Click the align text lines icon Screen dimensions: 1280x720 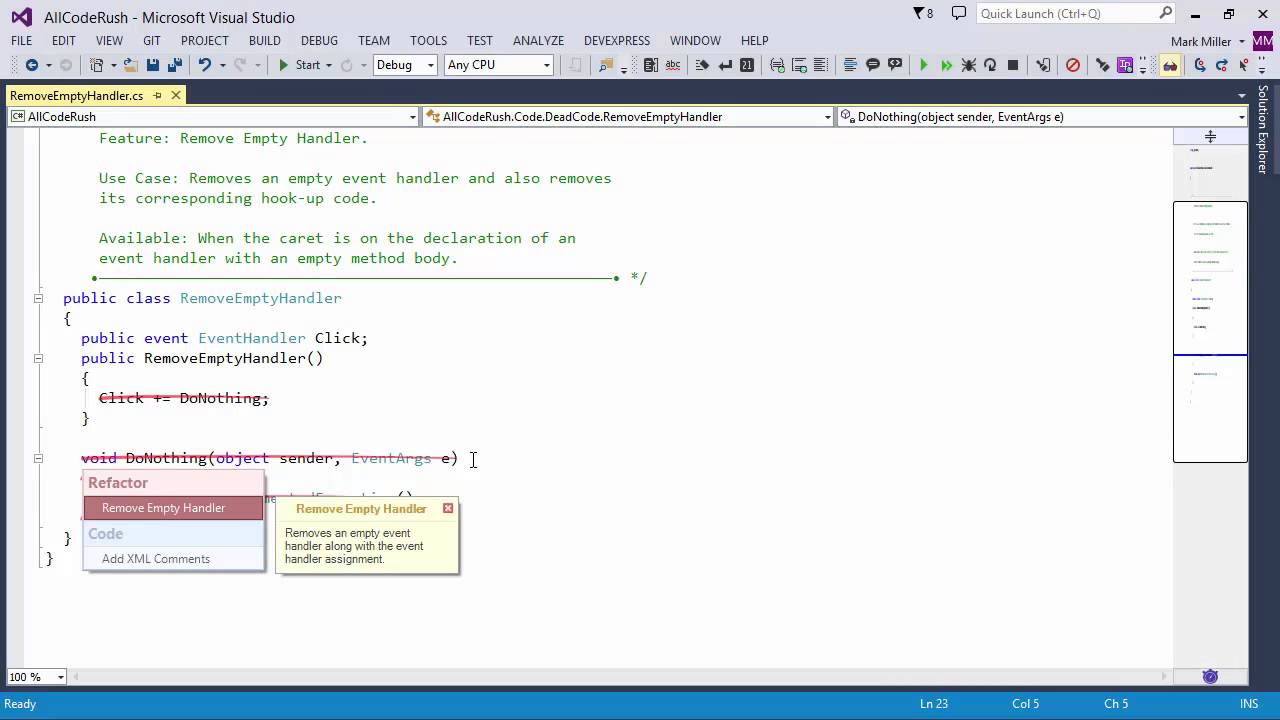[x=850, y=65]
